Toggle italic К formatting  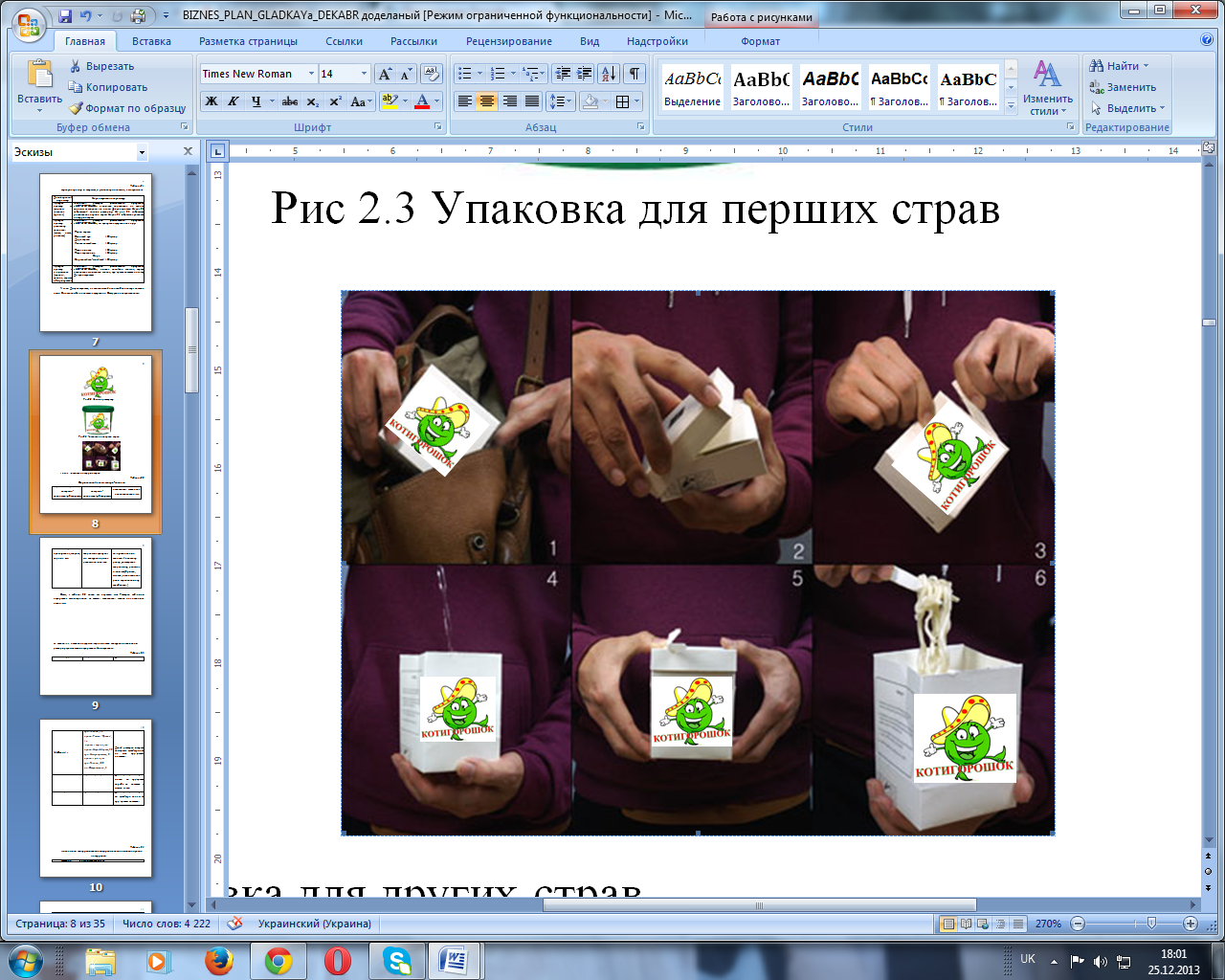(x=233, y=101)
